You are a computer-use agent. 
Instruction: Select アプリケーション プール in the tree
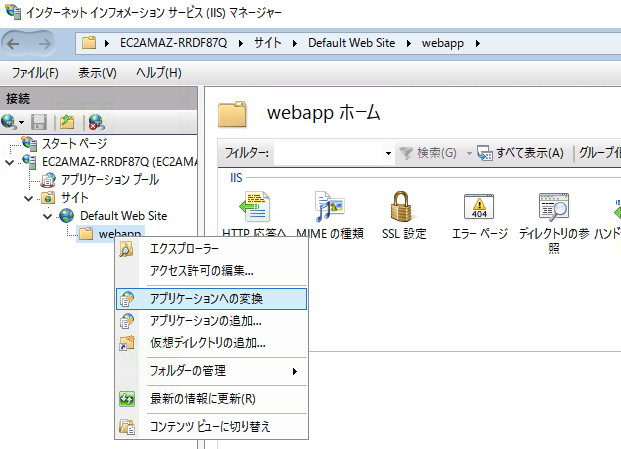(x=110, y=180)
